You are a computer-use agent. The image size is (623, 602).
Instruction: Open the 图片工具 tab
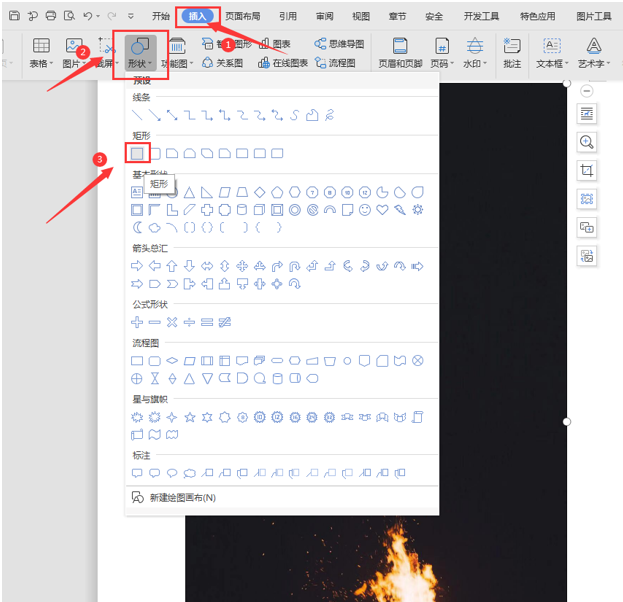tap(594, 16)
